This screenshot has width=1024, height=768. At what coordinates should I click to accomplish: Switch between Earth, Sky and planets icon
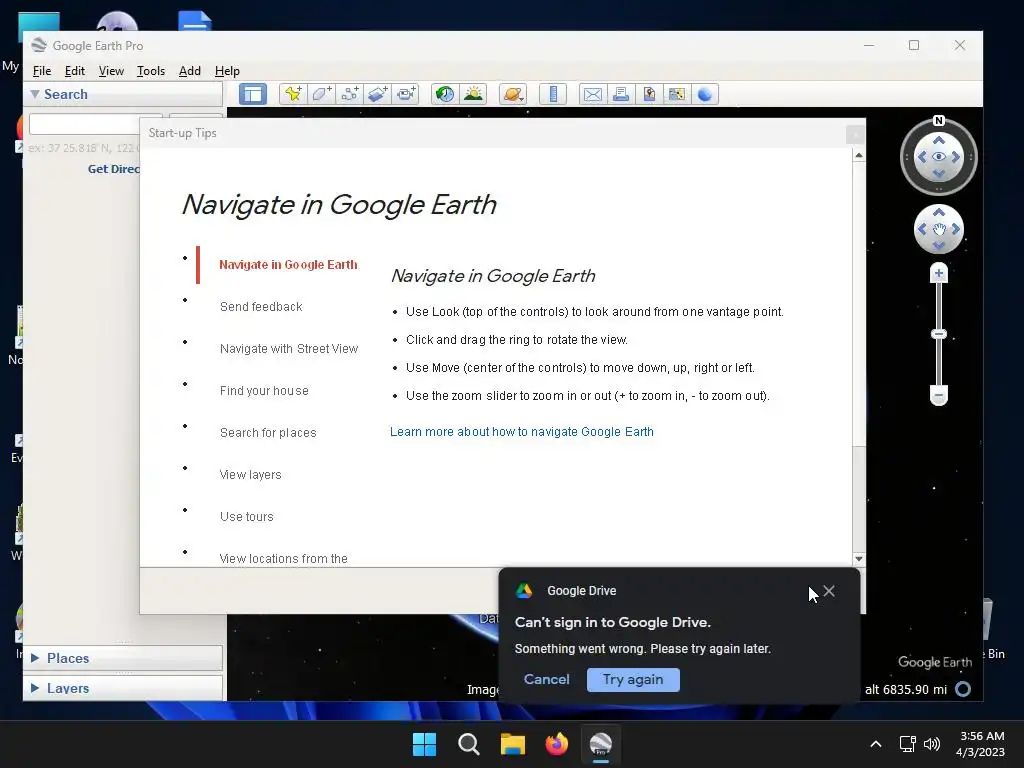513,94
